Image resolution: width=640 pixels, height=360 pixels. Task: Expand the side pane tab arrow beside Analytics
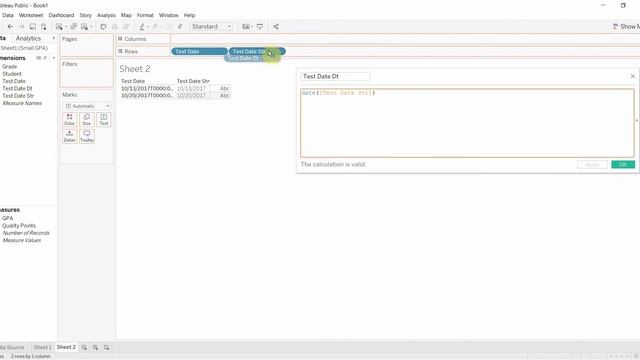(53, 38)
